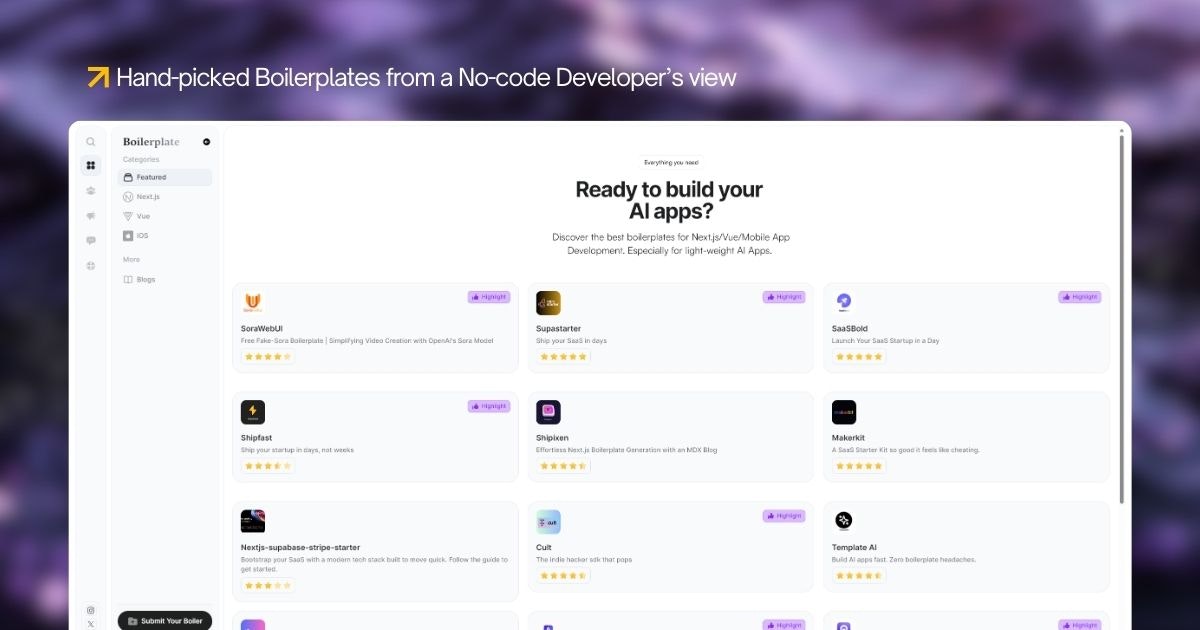Click the star rating on Makerkit card
Screen dimensions: 1200x630
(x=859, y=465)
